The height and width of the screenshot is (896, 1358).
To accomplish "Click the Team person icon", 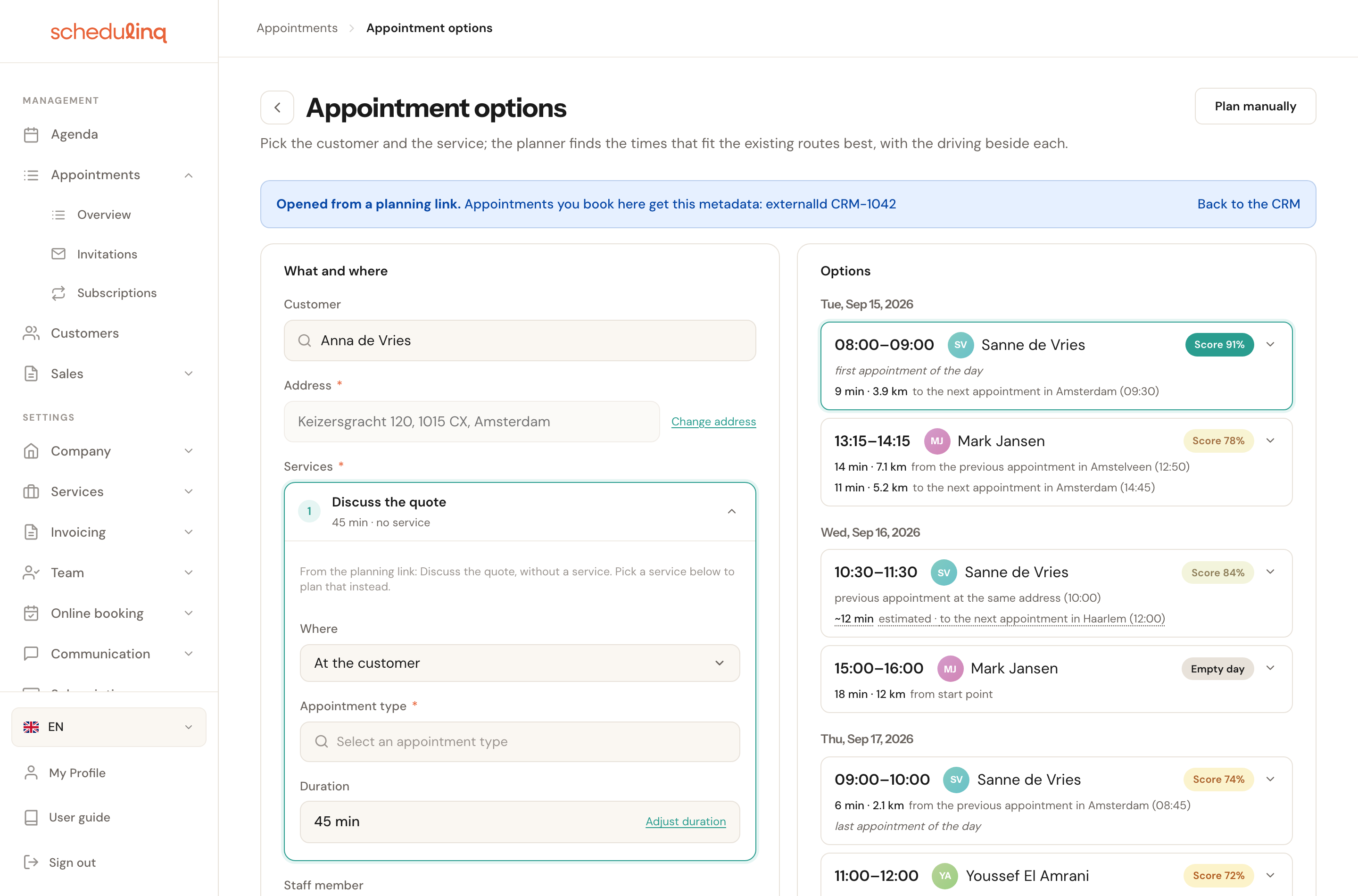I will pos(31,572).
